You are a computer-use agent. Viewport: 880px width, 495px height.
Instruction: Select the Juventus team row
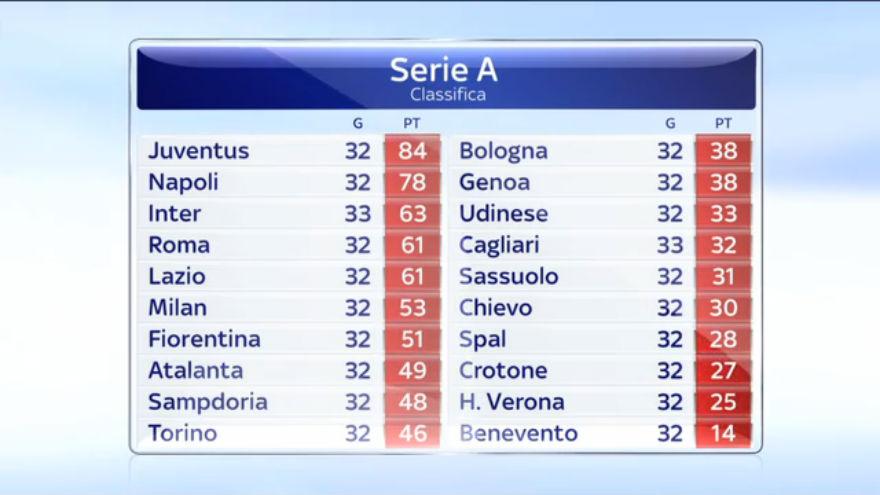click(289, 150)
